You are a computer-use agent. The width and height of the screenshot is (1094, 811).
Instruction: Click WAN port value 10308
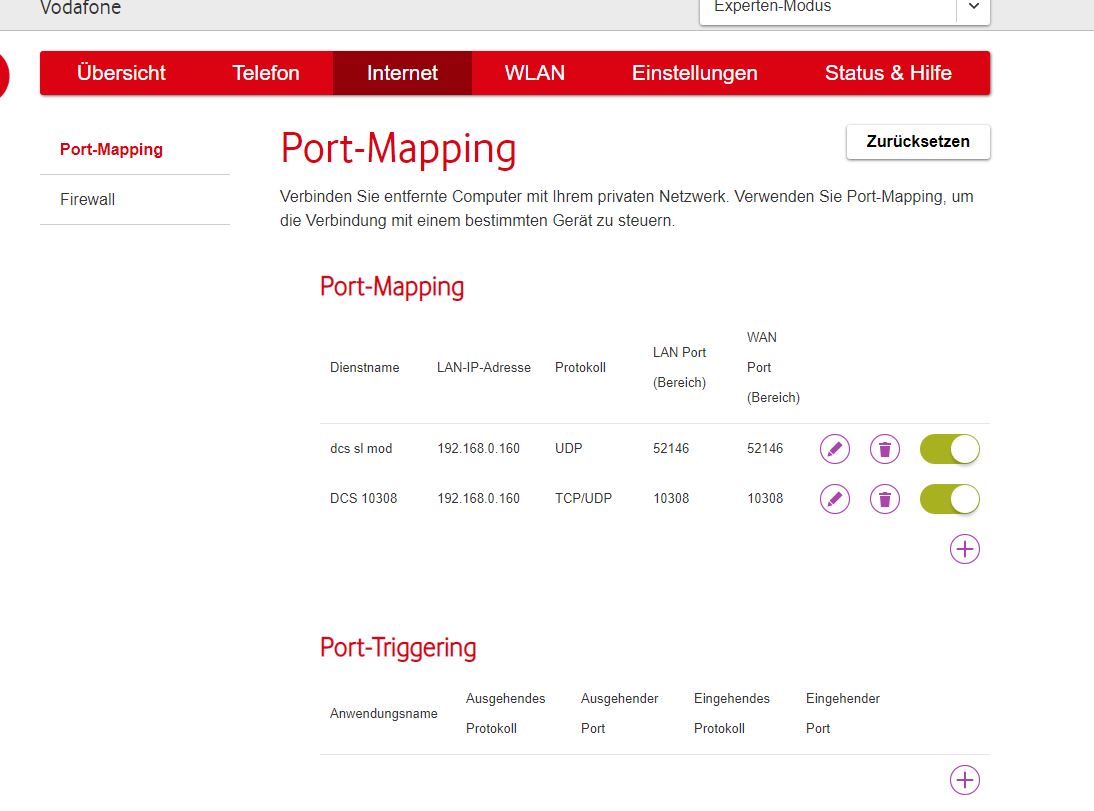coord(765,498)
